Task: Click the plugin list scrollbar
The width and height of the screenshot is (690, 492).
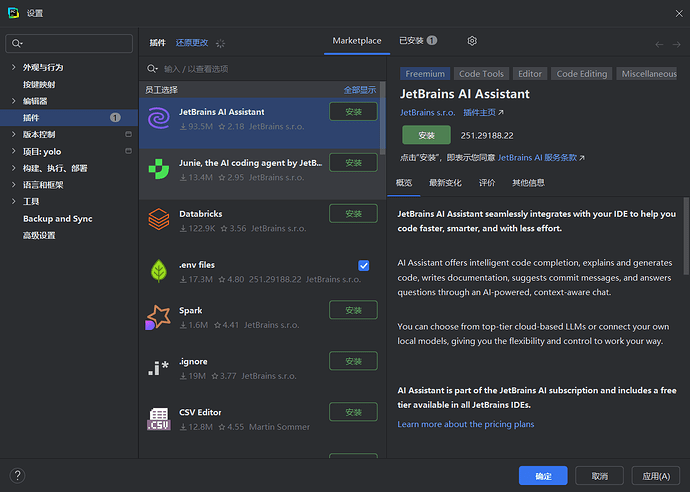Action: 382,118
